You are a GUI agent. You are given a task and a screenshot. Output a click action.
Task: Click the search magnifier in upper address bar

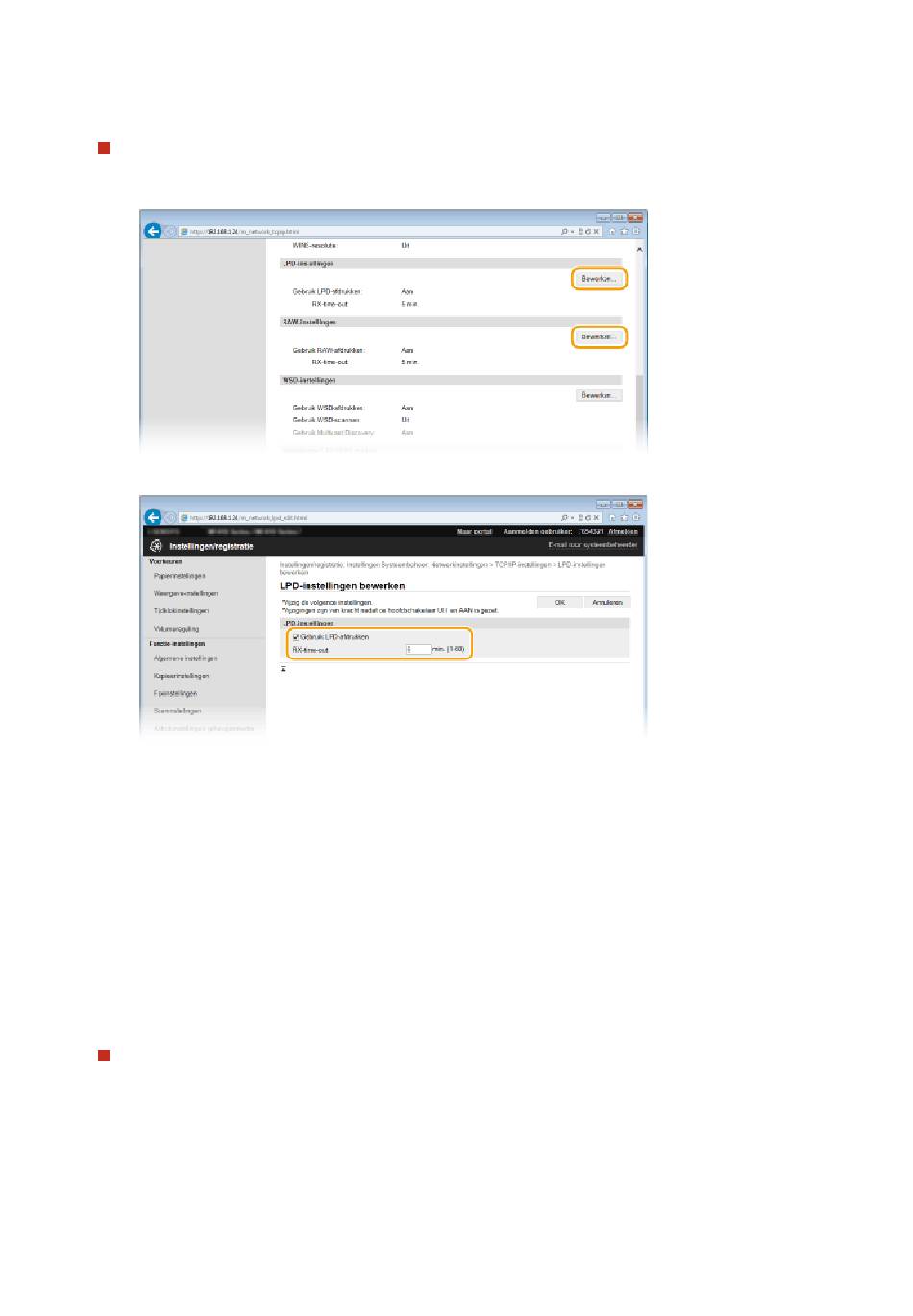565,232
